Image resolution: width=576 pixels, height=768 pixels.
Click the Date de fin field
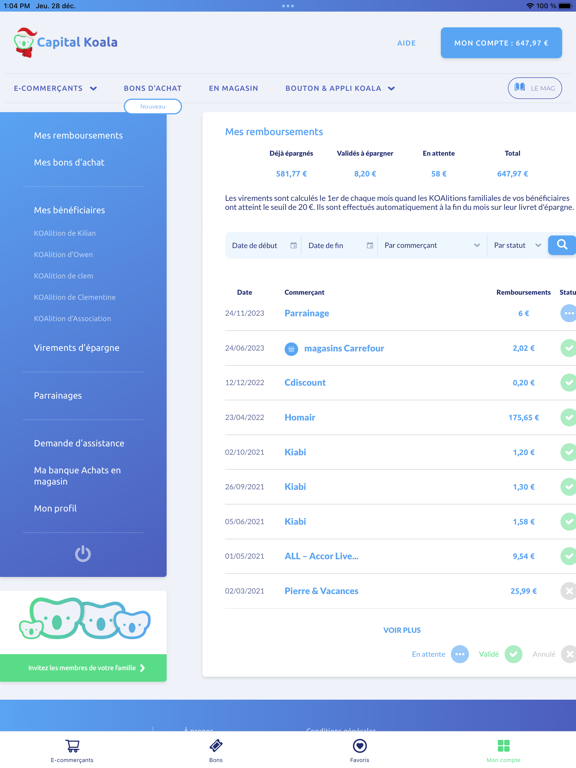(340, 245)
